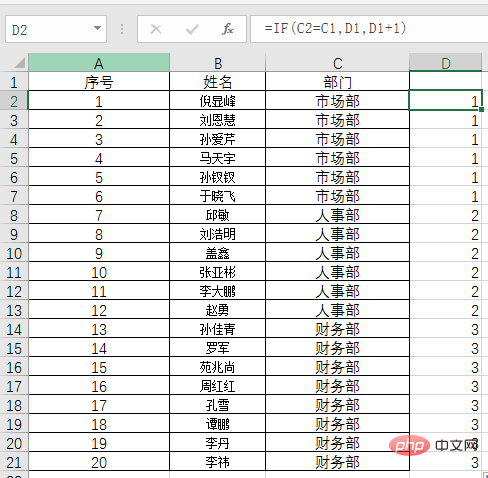Select column C header
This screenshot has height=478, width=488.
(337, 62)
